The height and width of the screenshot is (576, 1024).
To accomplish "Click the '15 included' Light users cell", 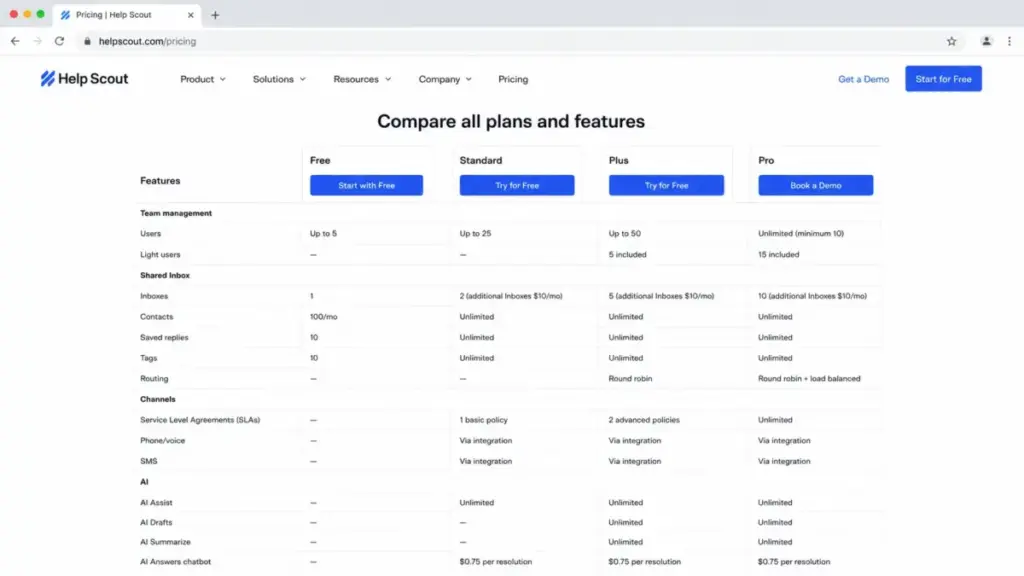I will click(x=778, y=254).
